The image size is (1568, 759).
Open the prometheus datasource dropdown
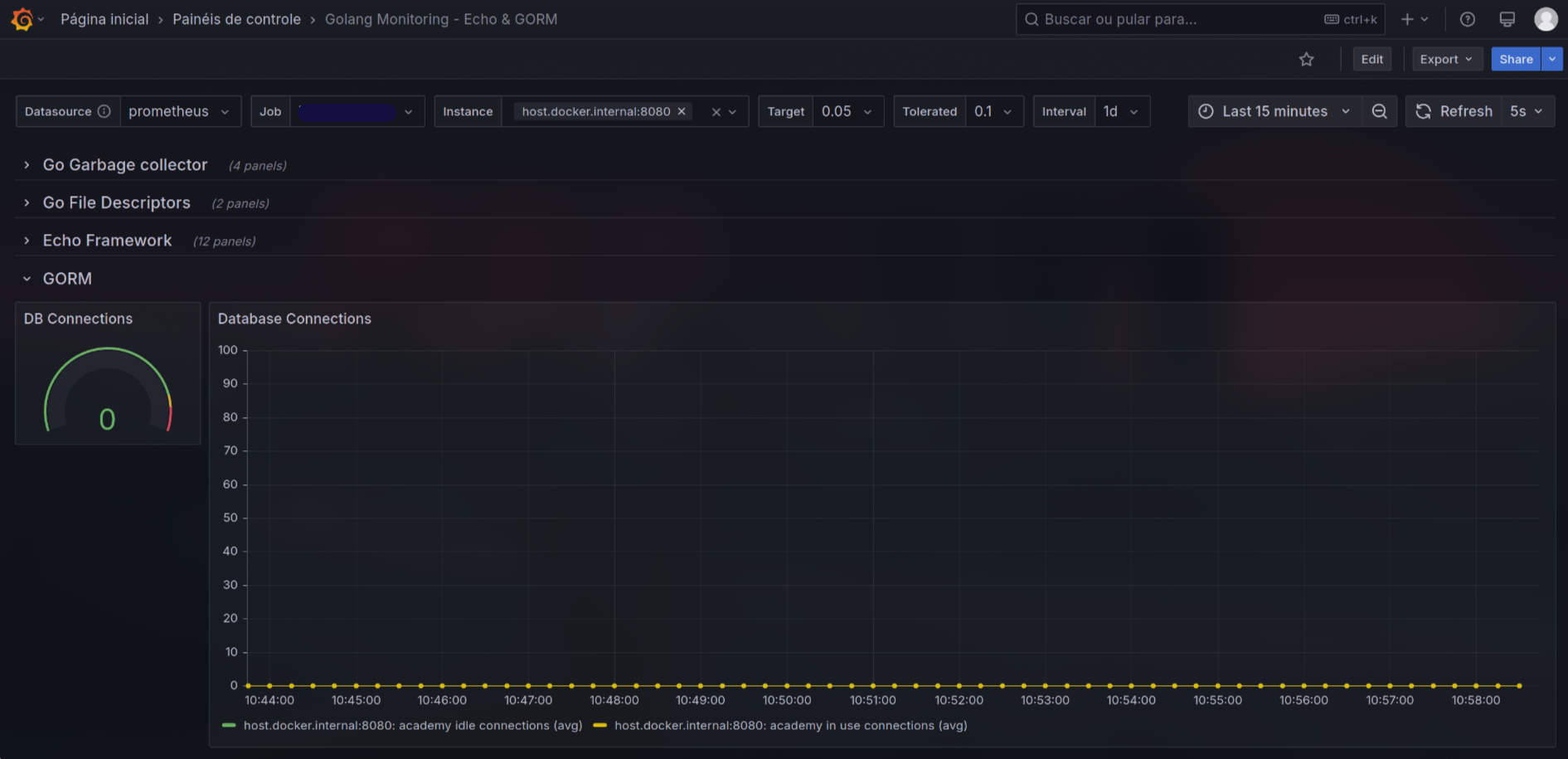(x=180, y=111)
